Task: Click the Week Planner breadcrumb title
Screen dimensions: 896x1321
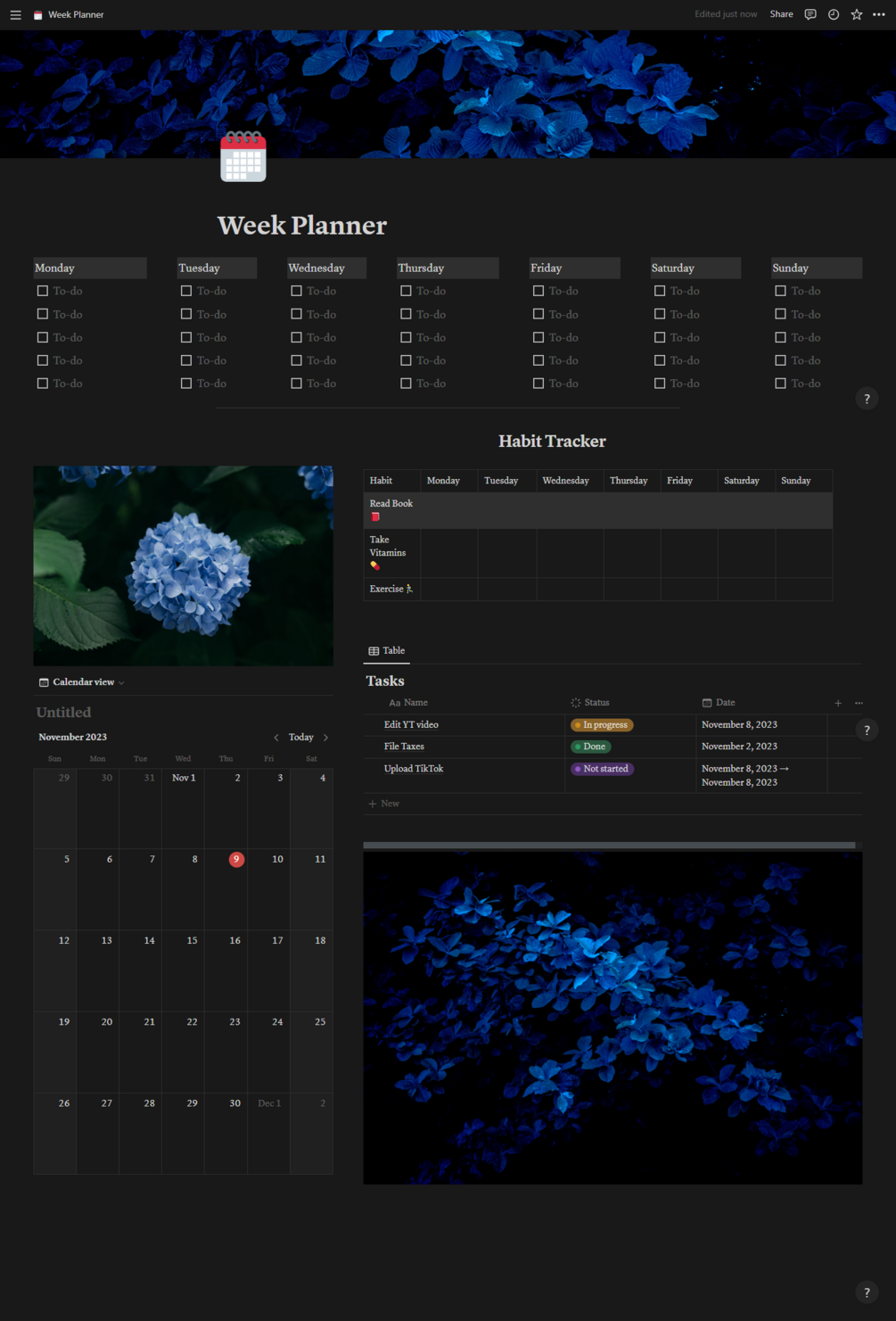Action: pyautogui.click(x=76, y=14)
